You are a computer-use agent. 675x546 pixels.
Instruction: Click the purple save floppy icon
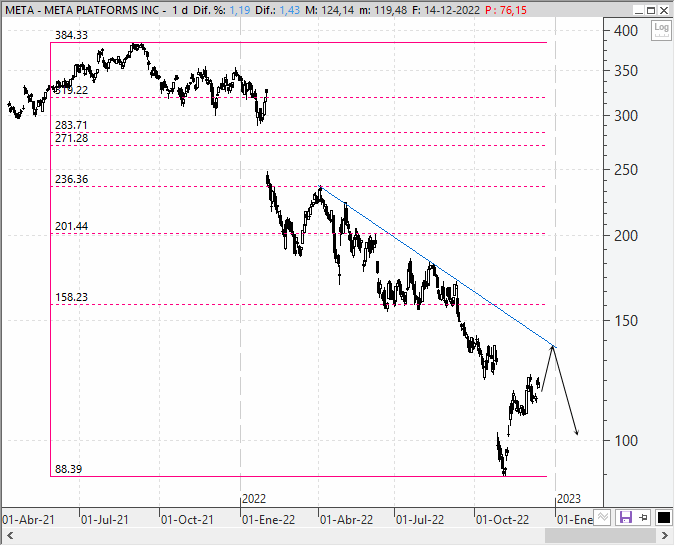[625, 517]
